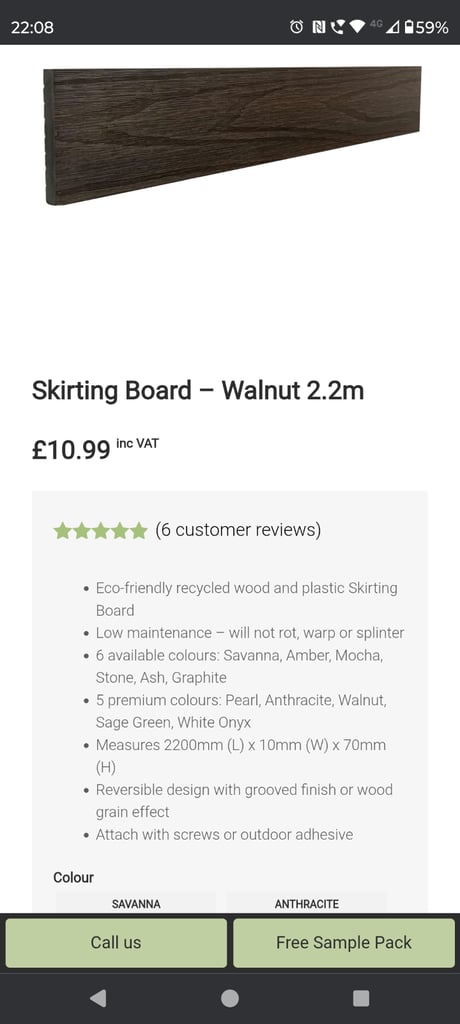Tap the £10.99 inc VAT price
Image resolution: width=460 pixels, height=1024 pixels.
point(95,449)
